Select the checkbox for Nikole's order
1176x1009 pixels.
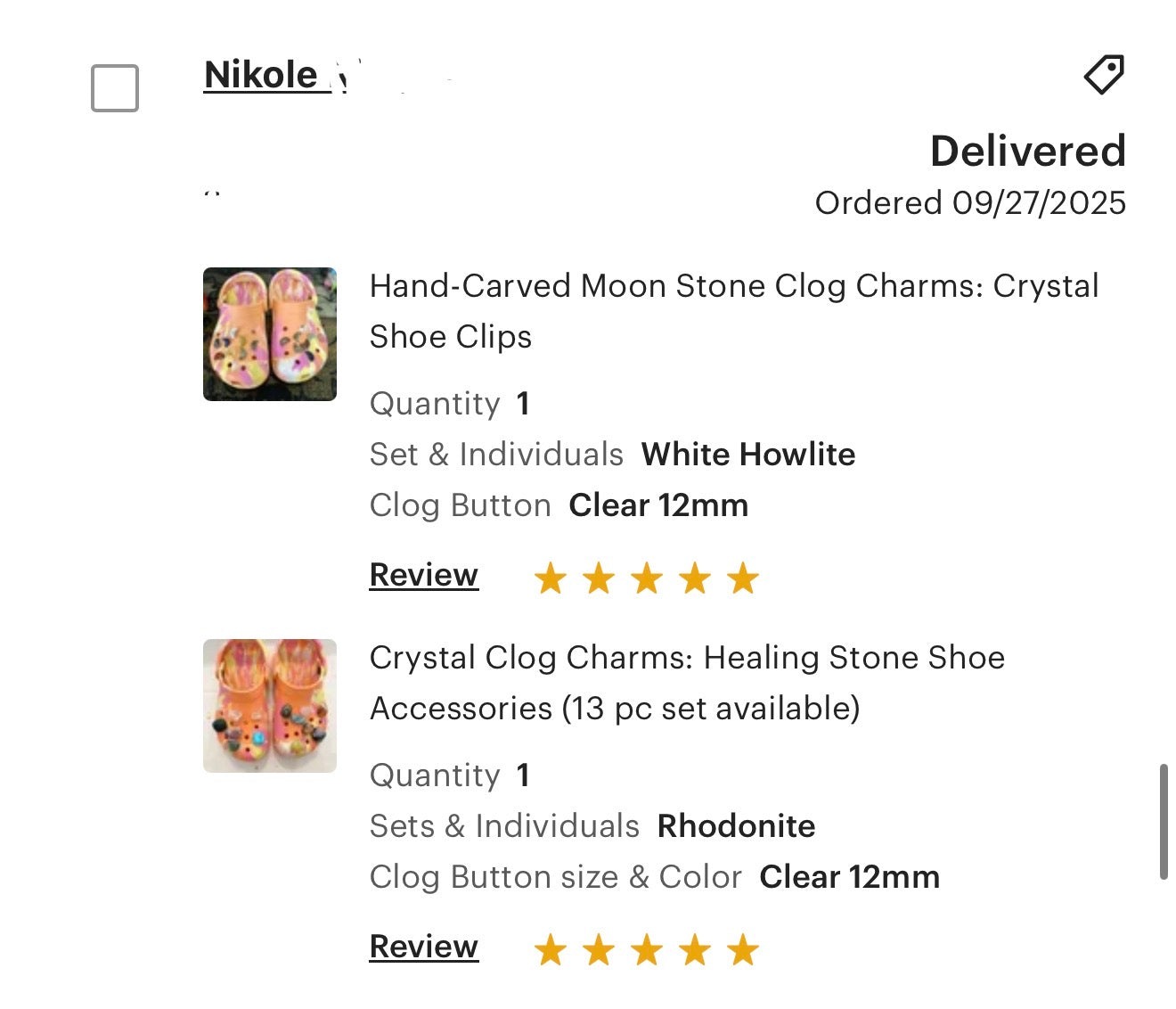115,88
